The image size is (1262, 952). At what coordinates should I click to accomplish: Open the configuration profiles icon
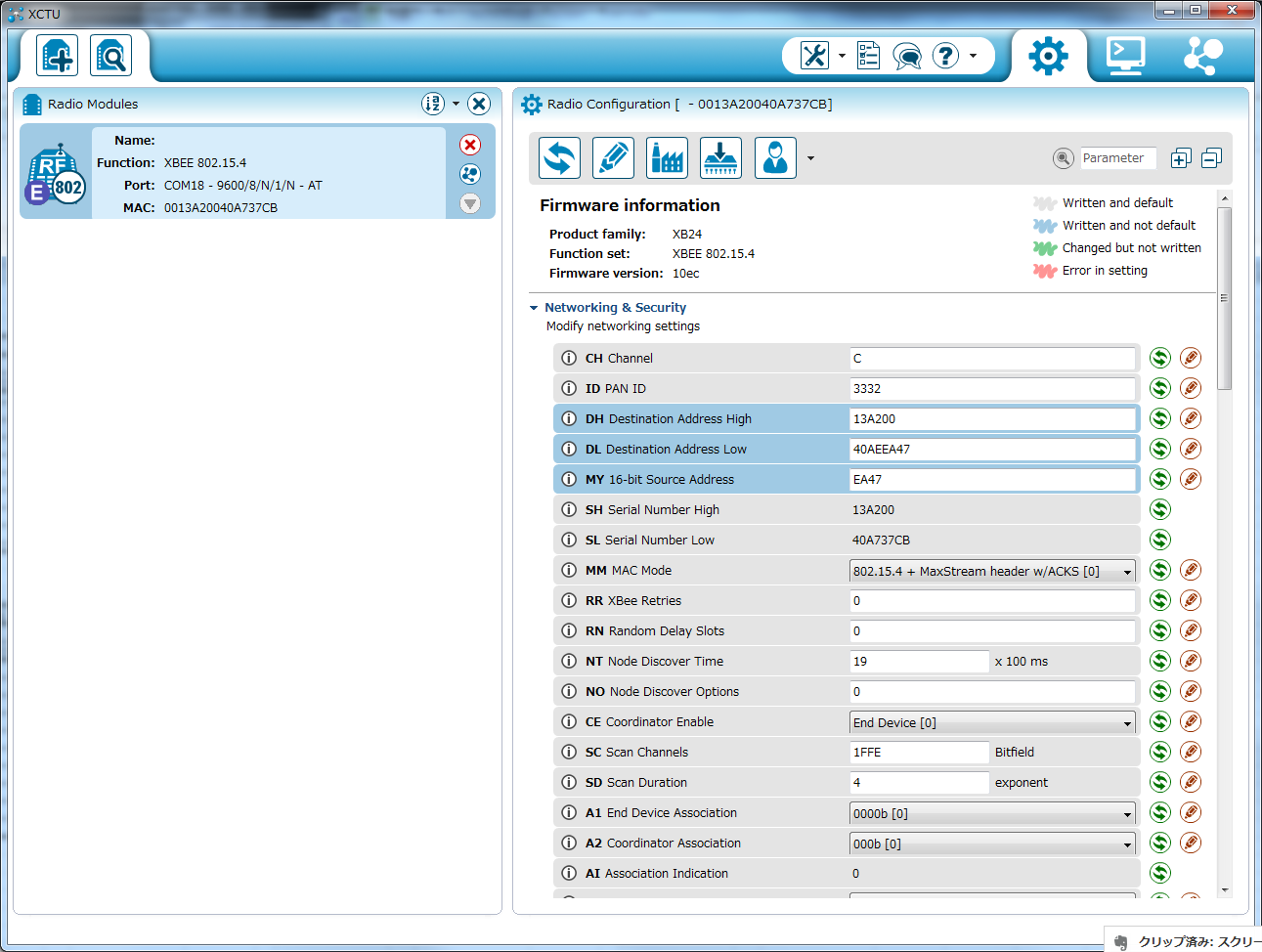pos(775,158)
